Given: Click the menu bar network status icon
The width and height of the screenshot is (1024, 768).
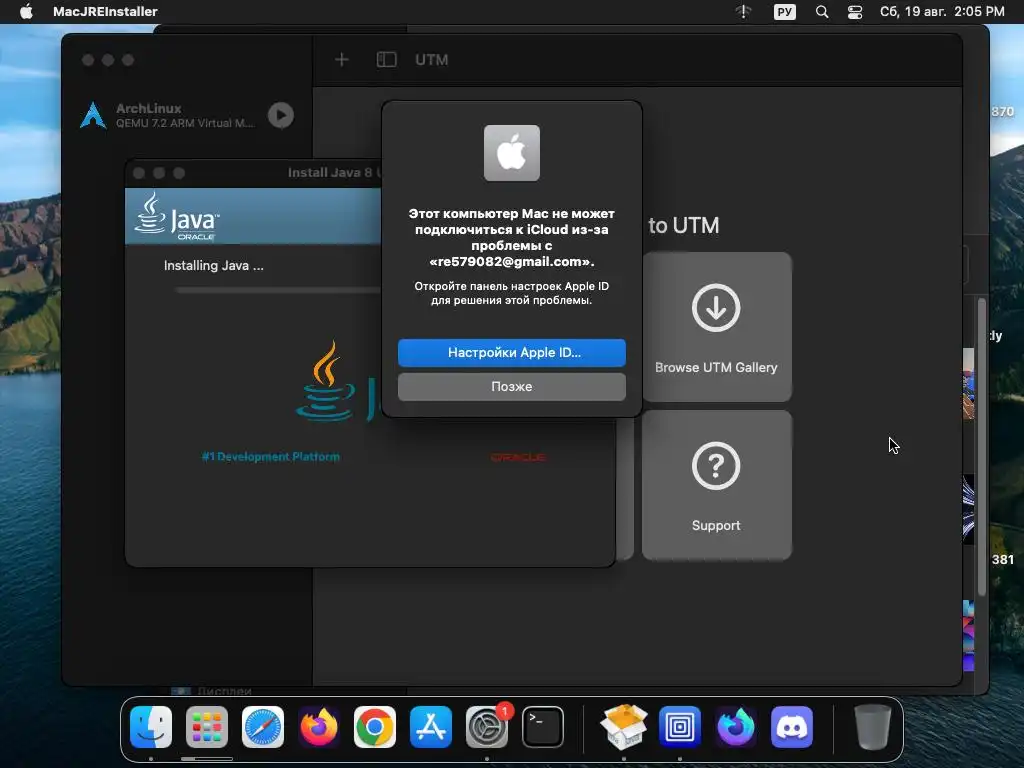Looking at the screenshot, I should pos(743,12).
